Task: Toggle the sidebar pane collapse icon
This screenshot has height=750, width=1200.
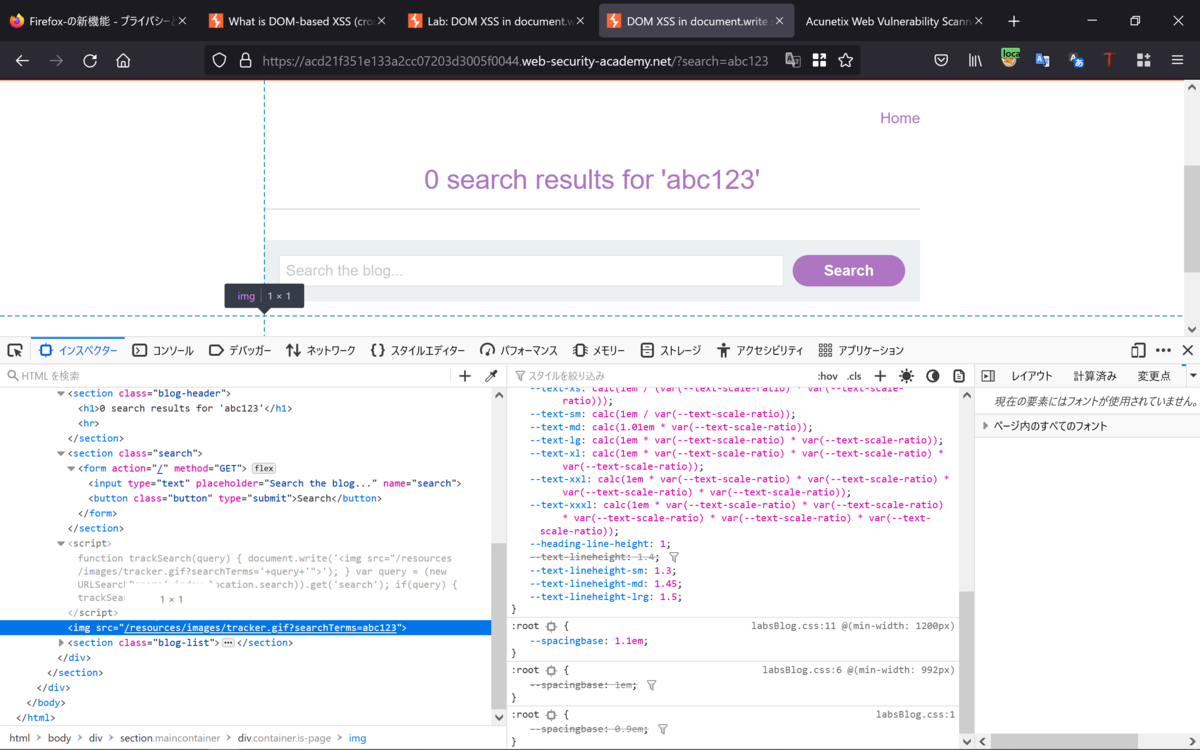Action: (988, 376)
